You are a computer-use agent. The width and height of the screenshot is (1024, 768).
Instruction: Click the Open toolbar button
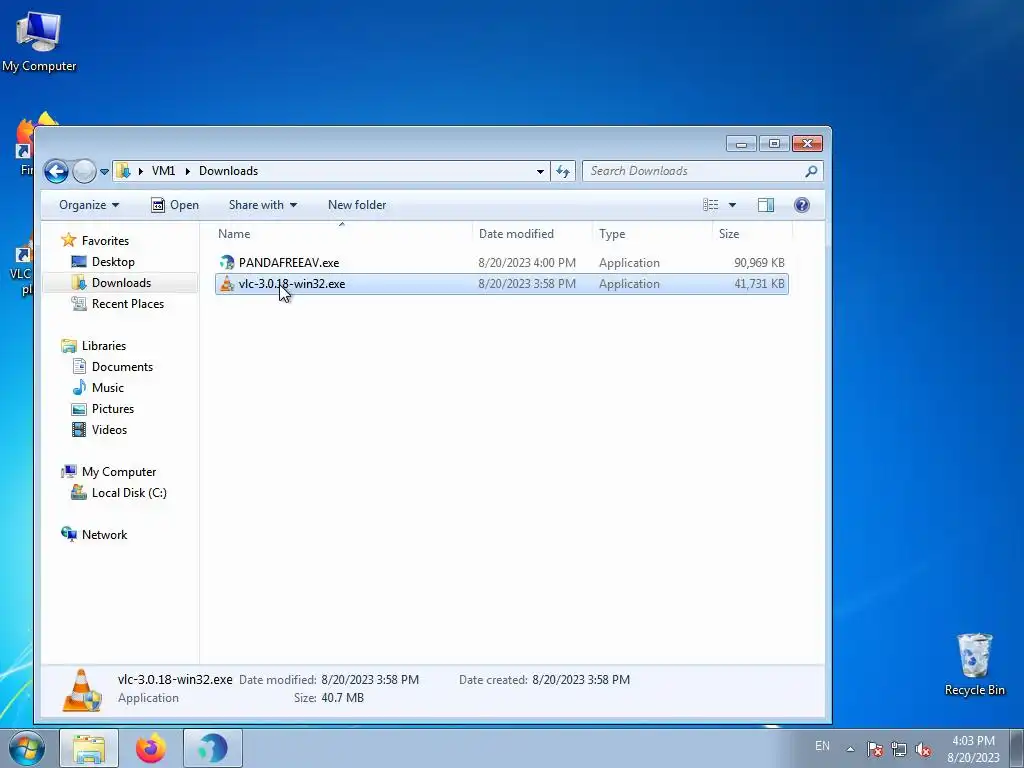pos(175,205)
